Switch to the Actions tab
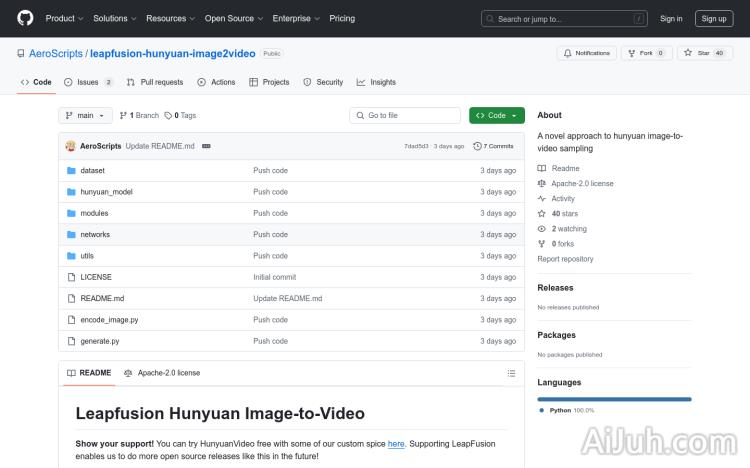This screenshot has height=468, width=750. tap(216, 82)
